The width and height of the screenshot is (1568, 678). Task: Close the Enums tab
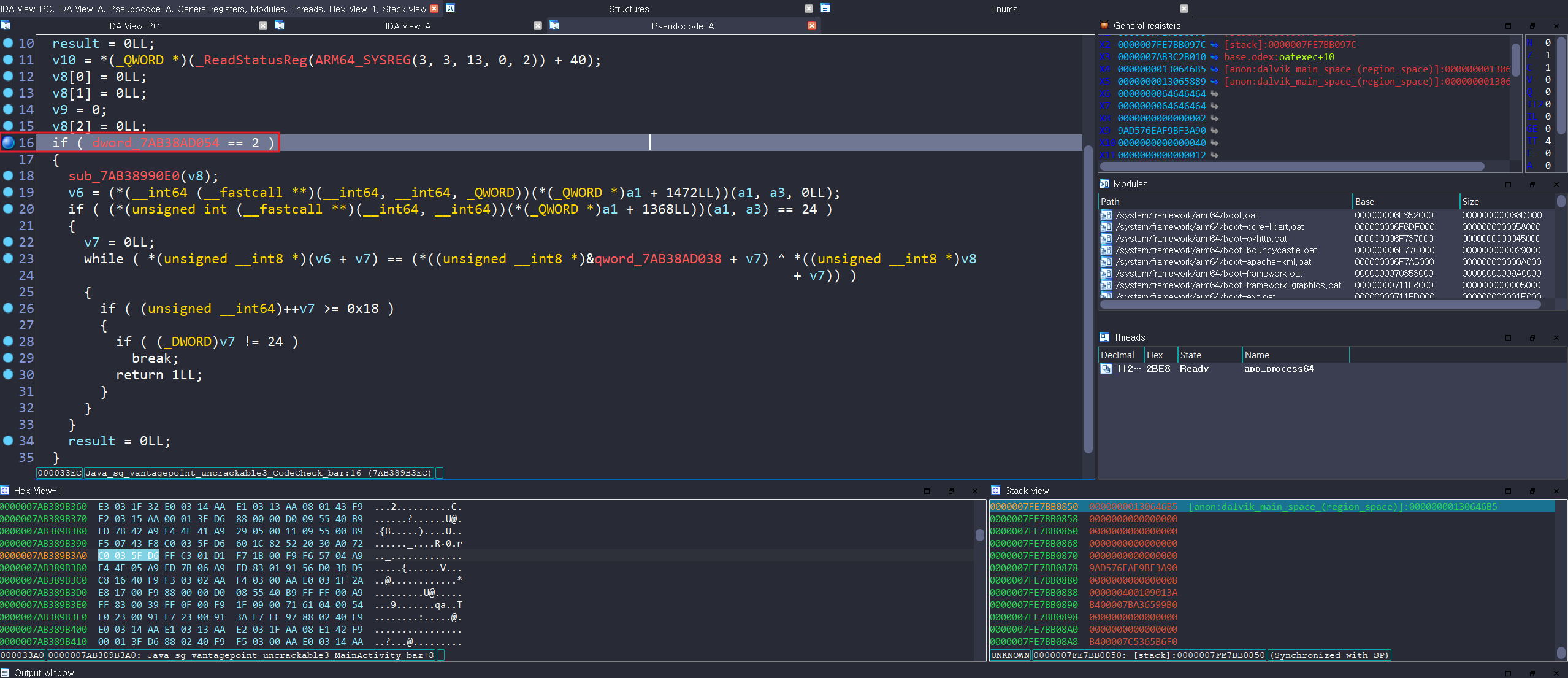pos(1184,9)
